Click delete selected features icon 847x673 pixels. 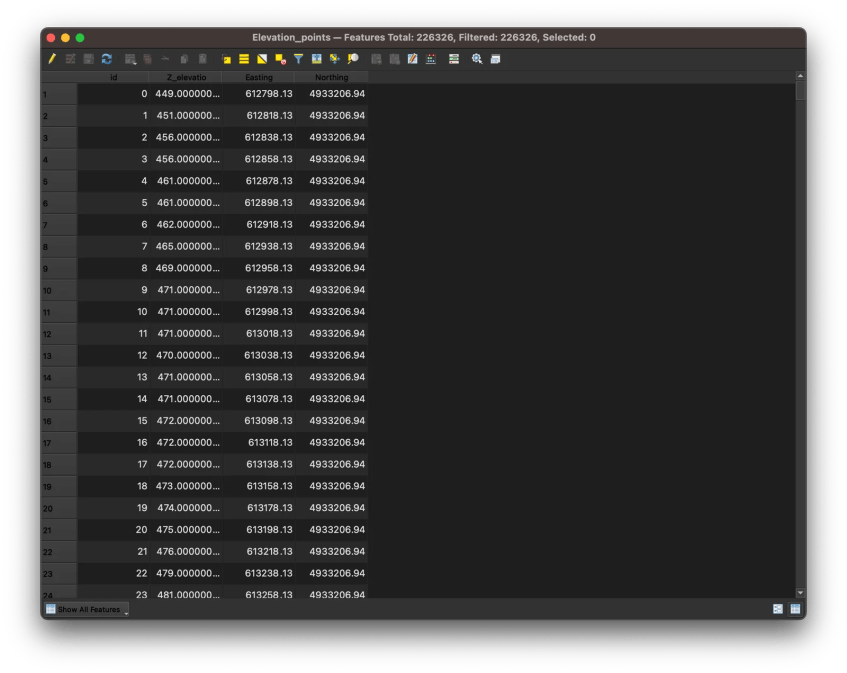147,59
